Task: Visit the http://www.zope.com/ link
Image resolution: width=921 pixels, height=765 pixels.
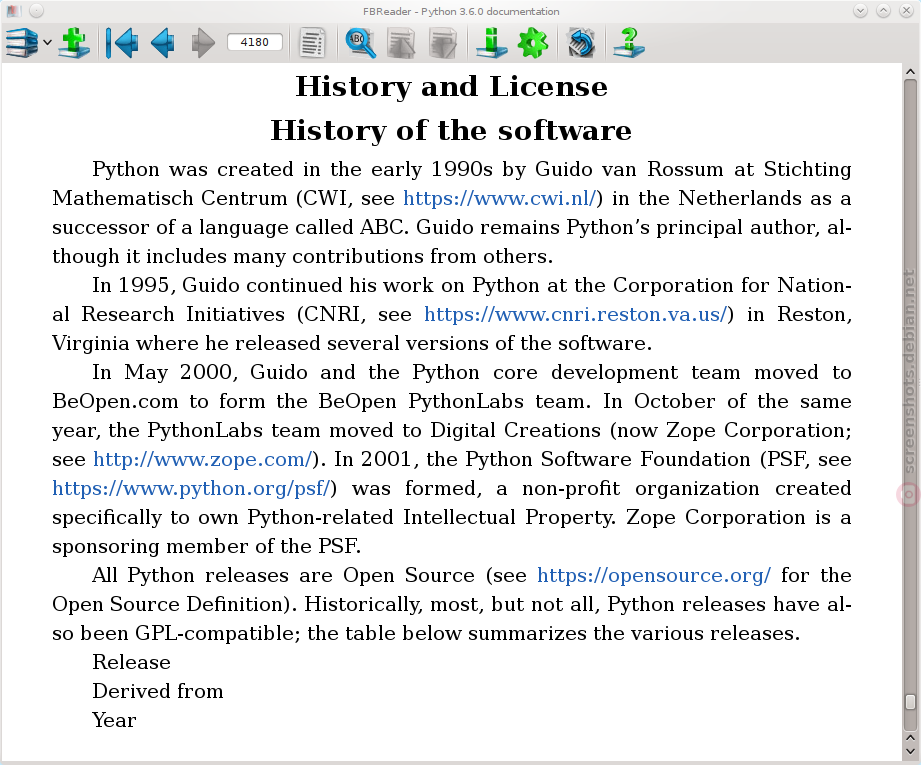Action: coord(203,459)
